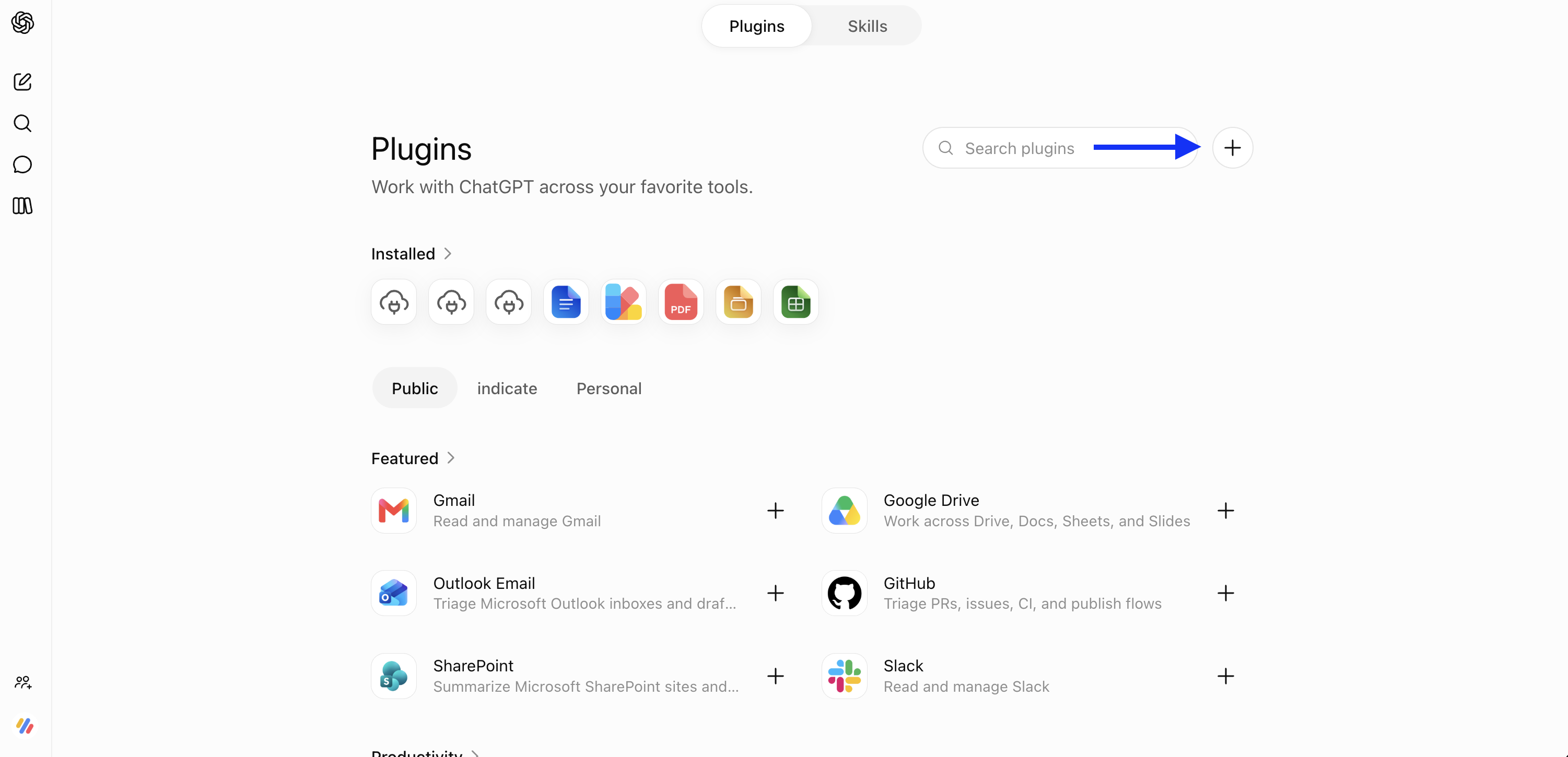This screenshot has height=757, width=1568.
Task: Open the Installed section heading
Action: point(403,254)
